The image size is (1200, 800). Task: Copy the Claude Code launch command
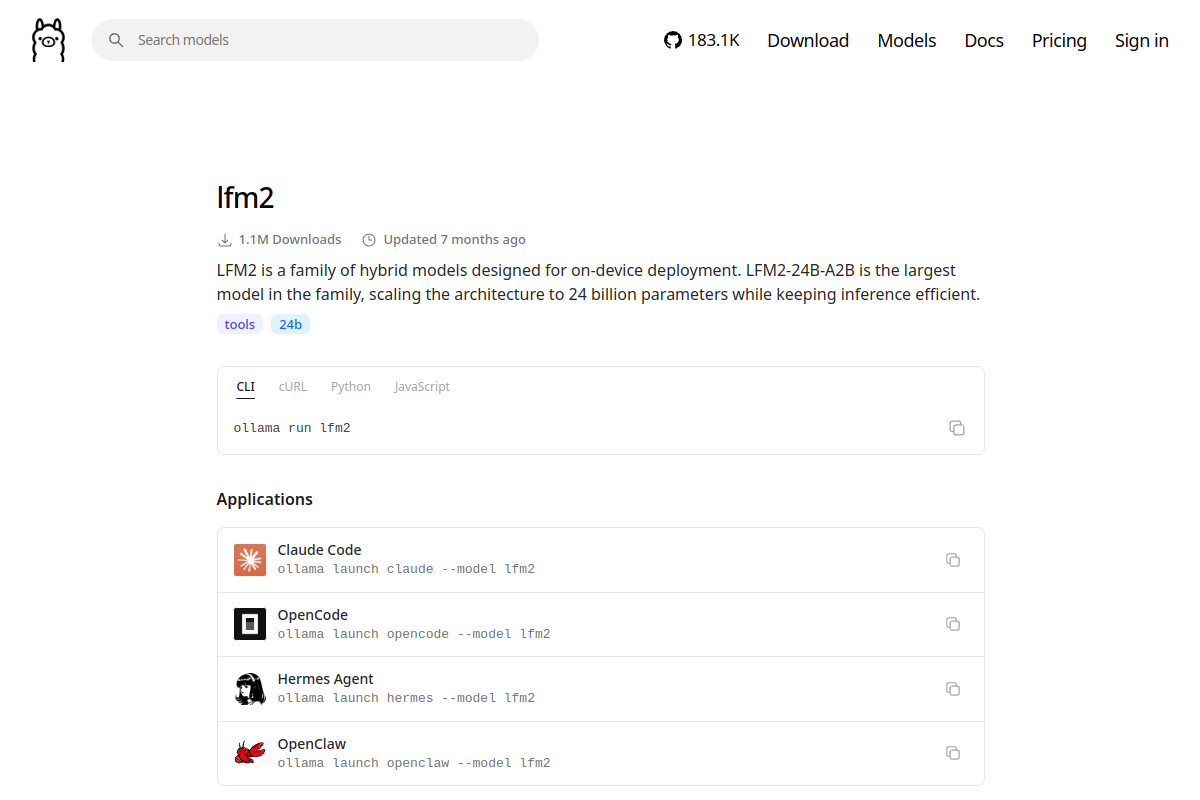953,560
